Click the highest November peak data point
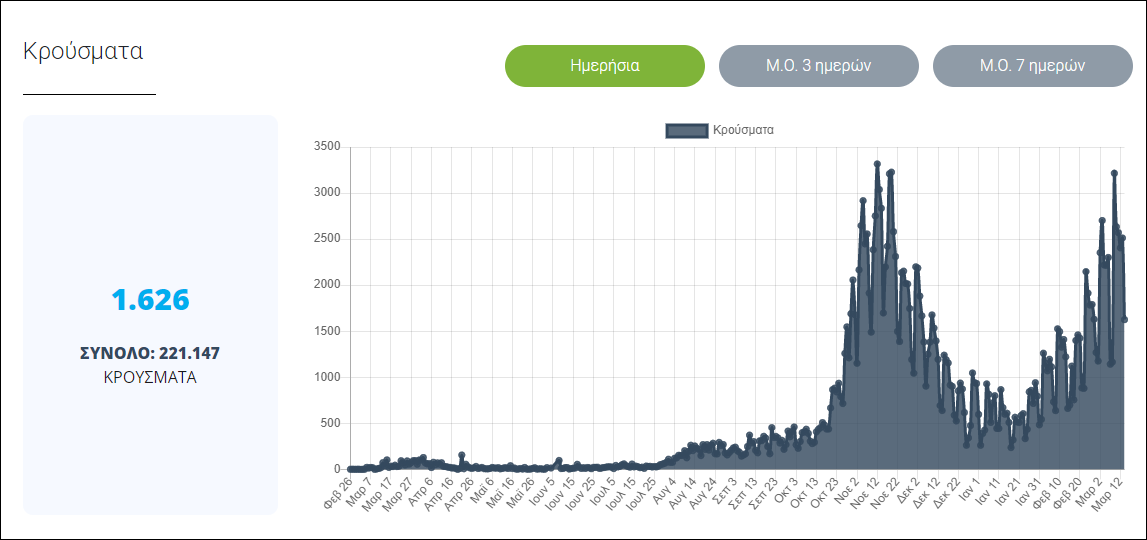 [x=877, y=164]
